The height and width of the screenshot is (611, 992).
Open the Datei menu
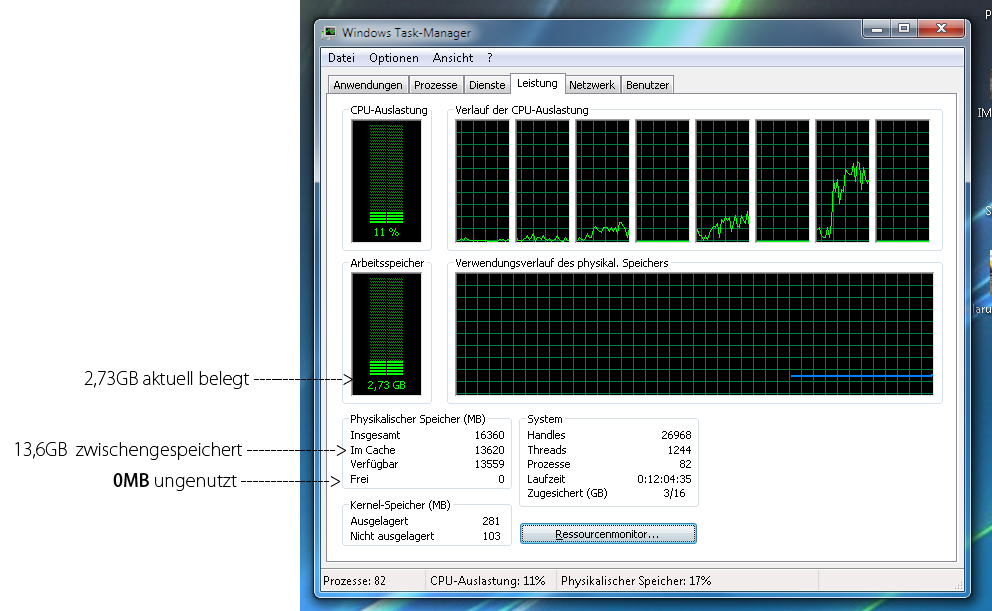pos(341,57)
